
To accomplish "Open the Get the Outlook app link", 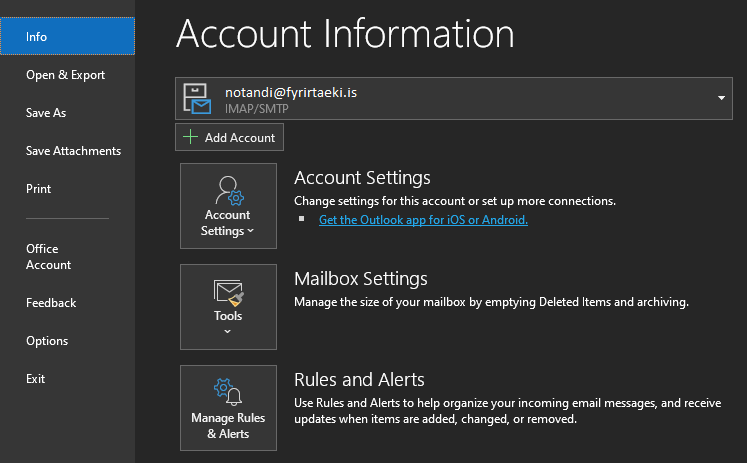I will point(423,220).
